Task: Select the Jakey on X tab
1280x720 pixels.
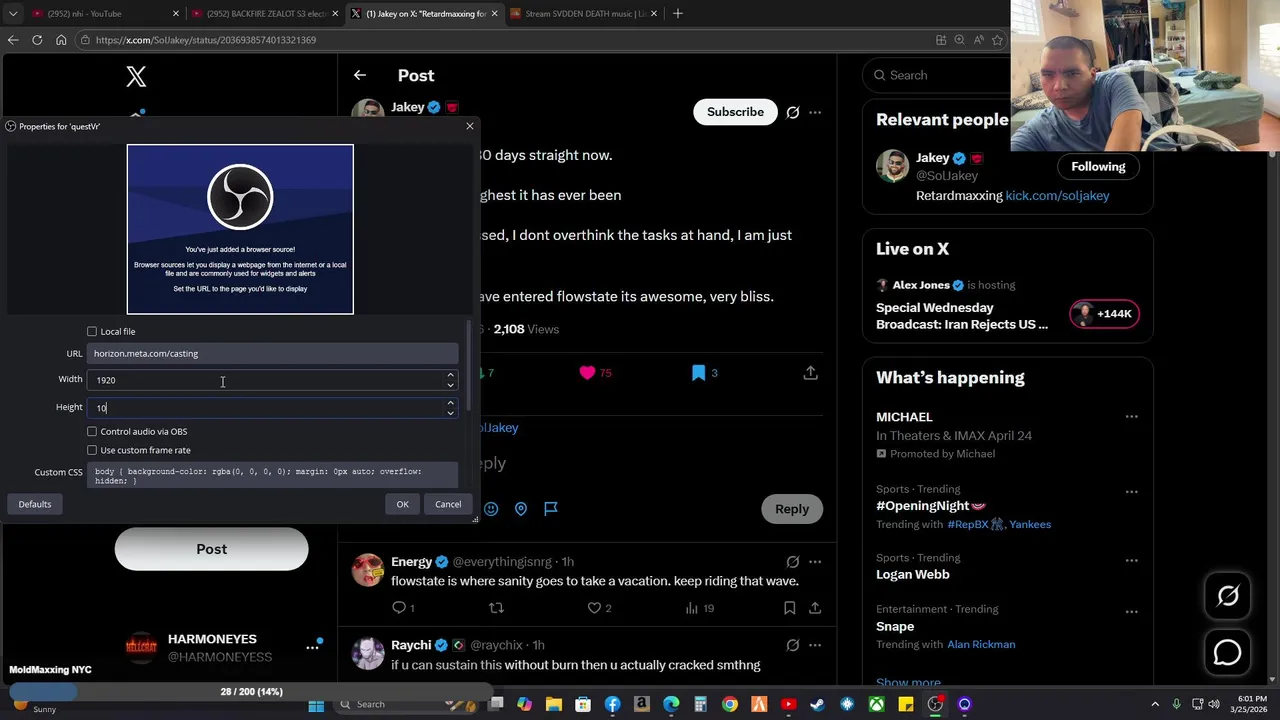Action: click(x=423, y=13)
